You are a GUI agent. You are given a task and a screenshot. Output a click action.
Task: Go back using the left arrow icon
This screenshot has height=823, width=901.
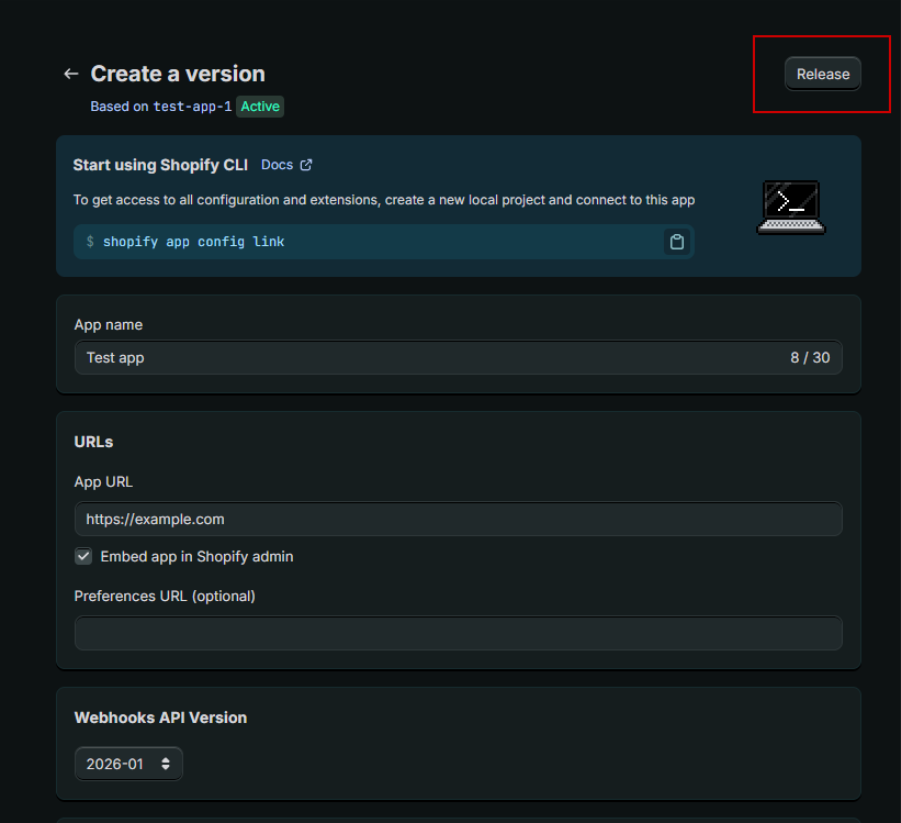tap(71, 74)
